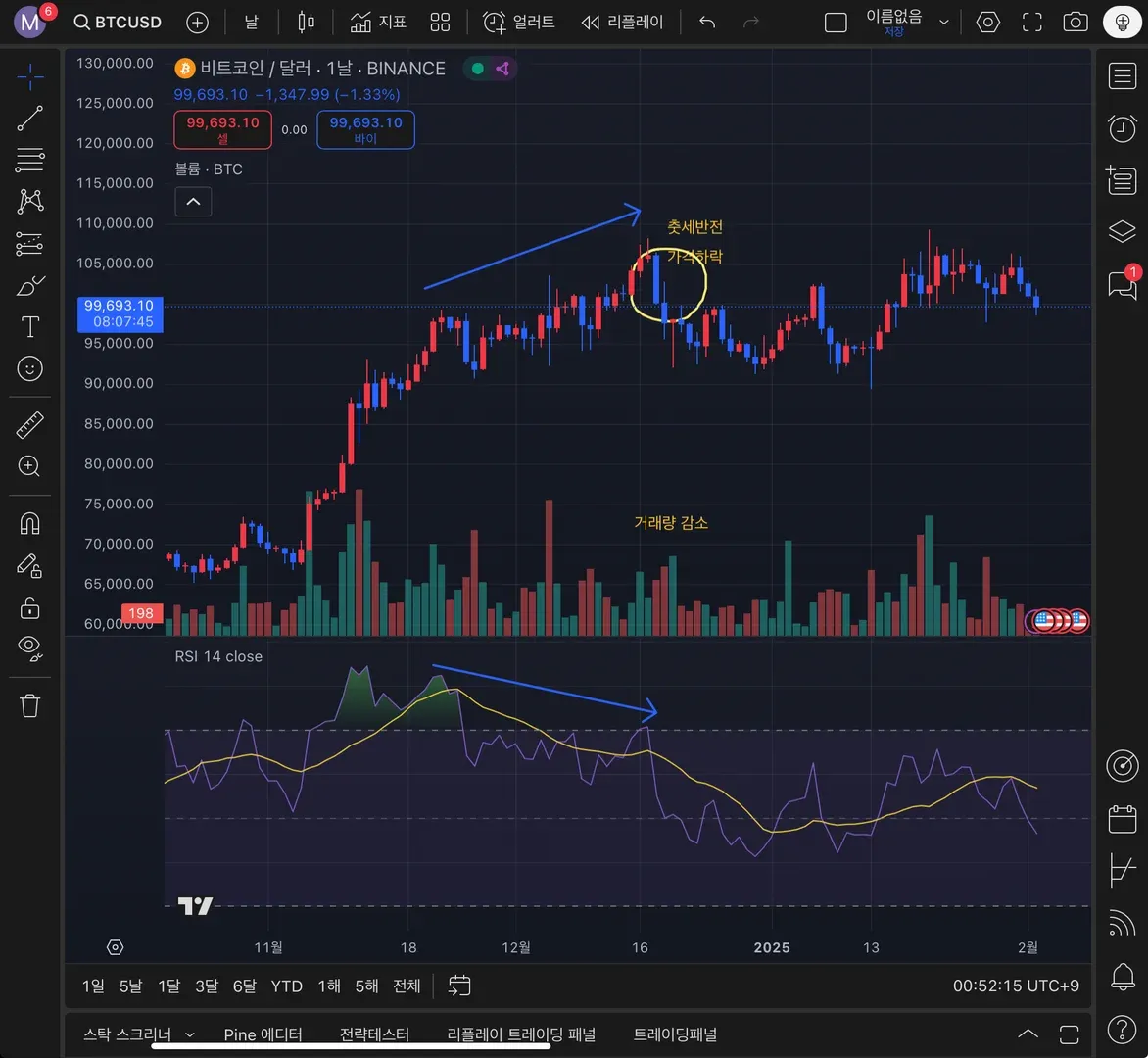Select the trend line drawing tool

[30, 118]
